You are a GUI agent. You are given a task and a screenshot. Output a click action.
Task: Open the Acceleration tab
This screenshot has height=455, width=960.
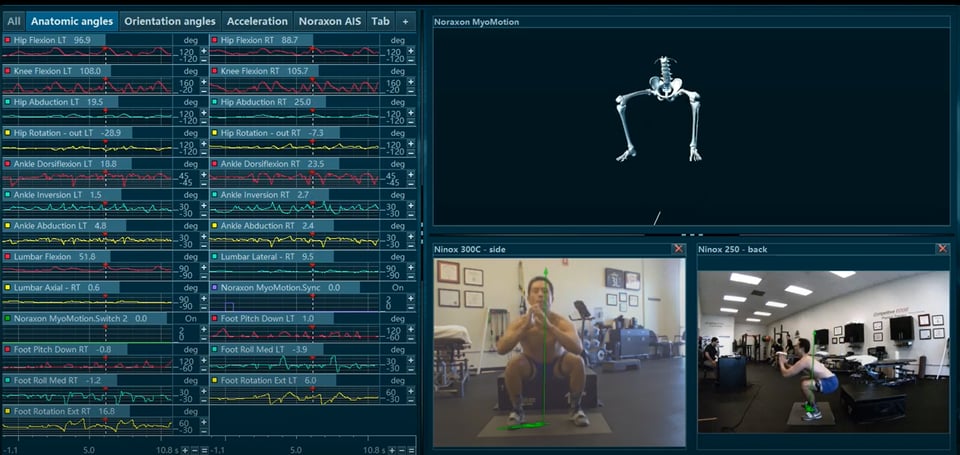257,21
